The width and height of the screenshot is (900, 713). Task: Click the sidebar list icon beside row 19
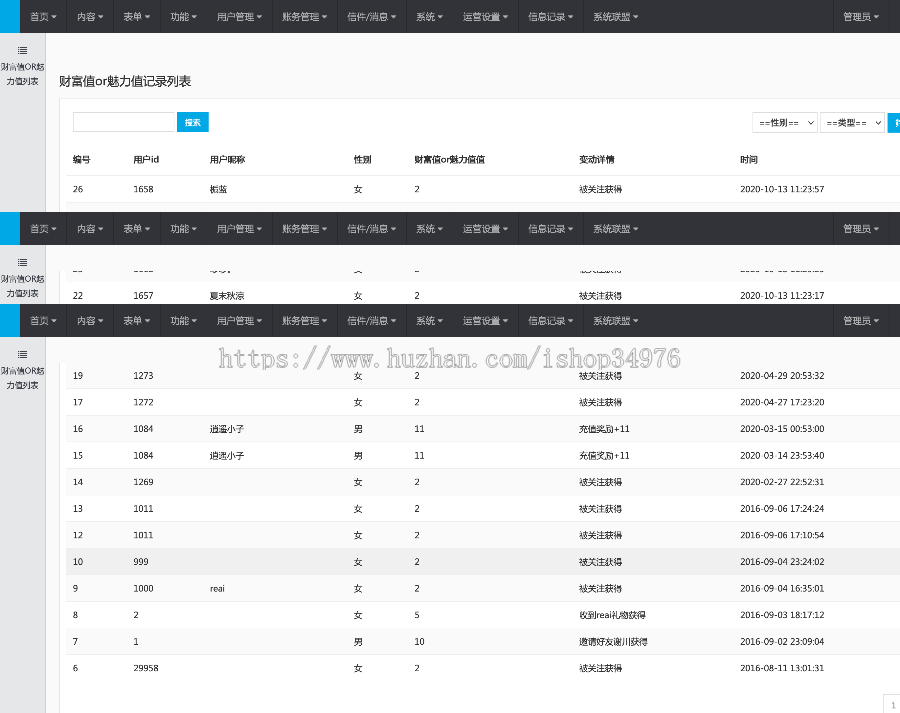coord(22,354)
